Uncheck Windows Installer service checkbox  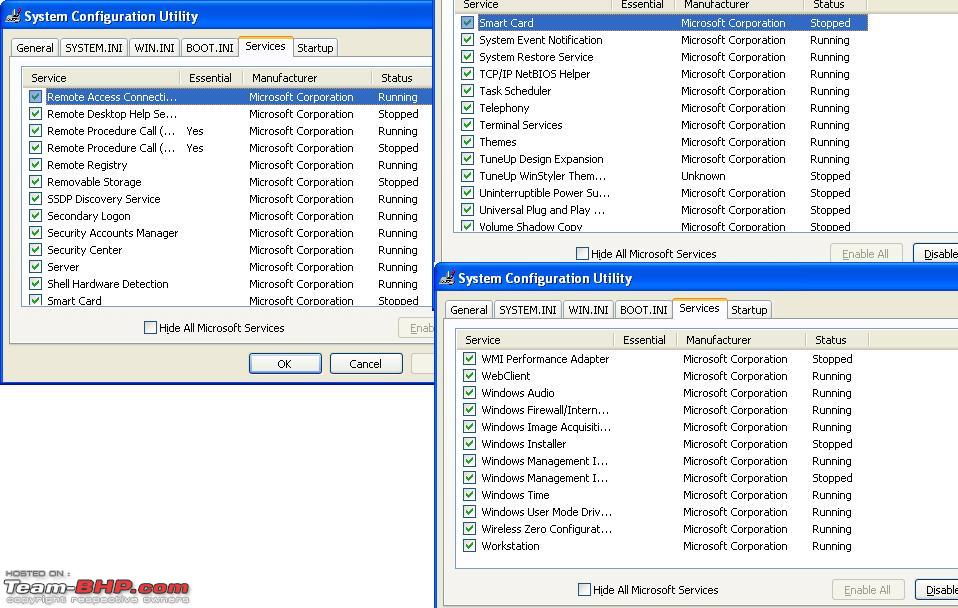(469, 444)
